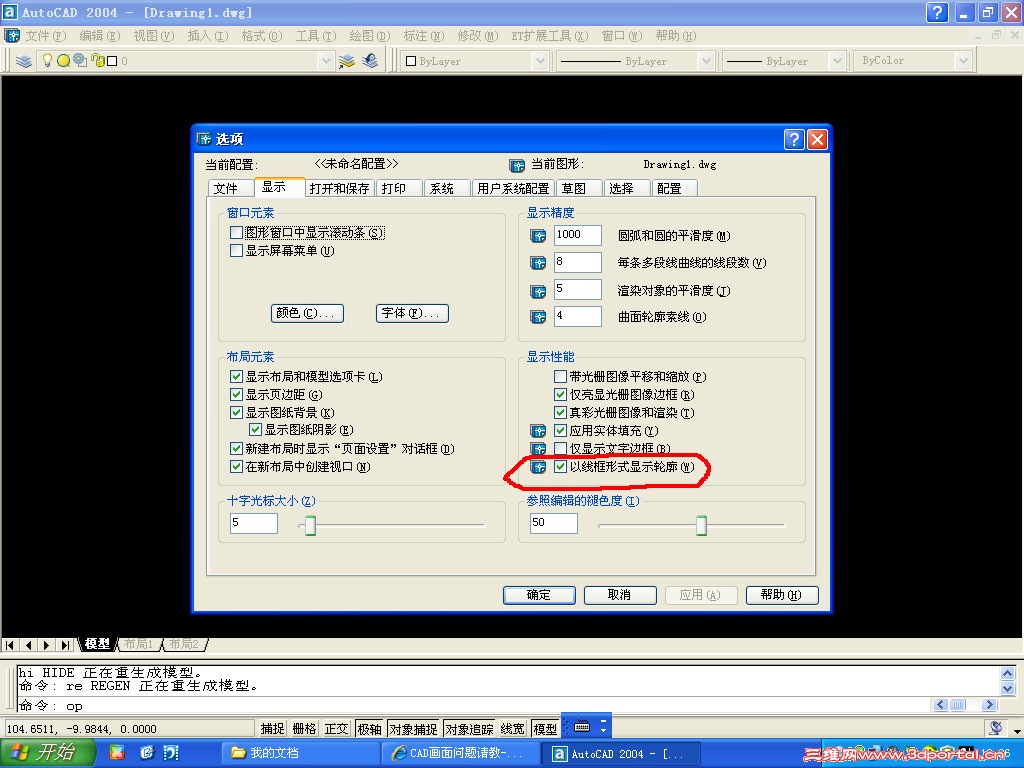Click reference edit fading slider handle
The height and width of the screenshot is (768, 1024).
[x=701, y=525]
